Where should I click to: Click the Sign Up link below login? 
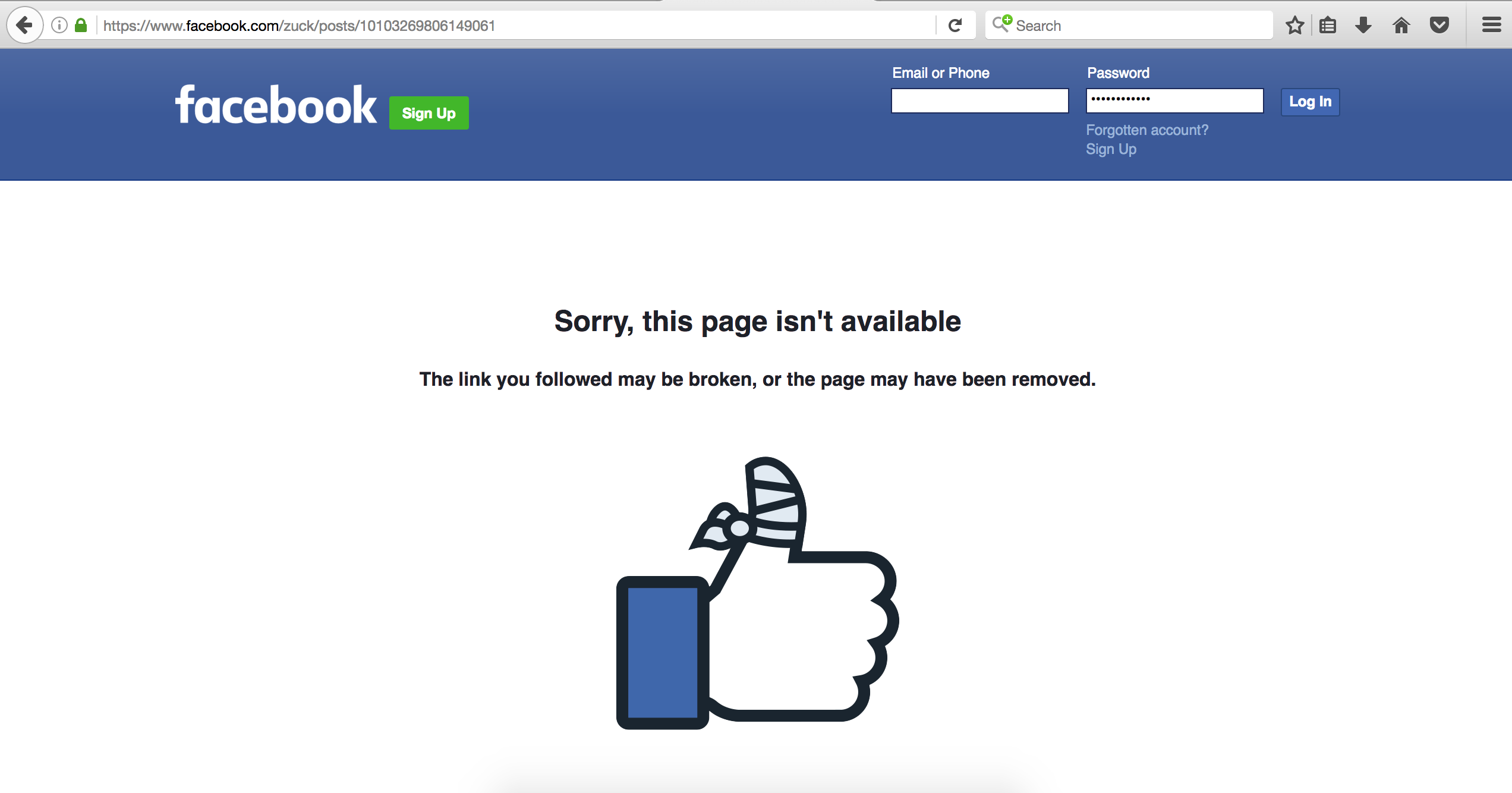point(1112,150)
